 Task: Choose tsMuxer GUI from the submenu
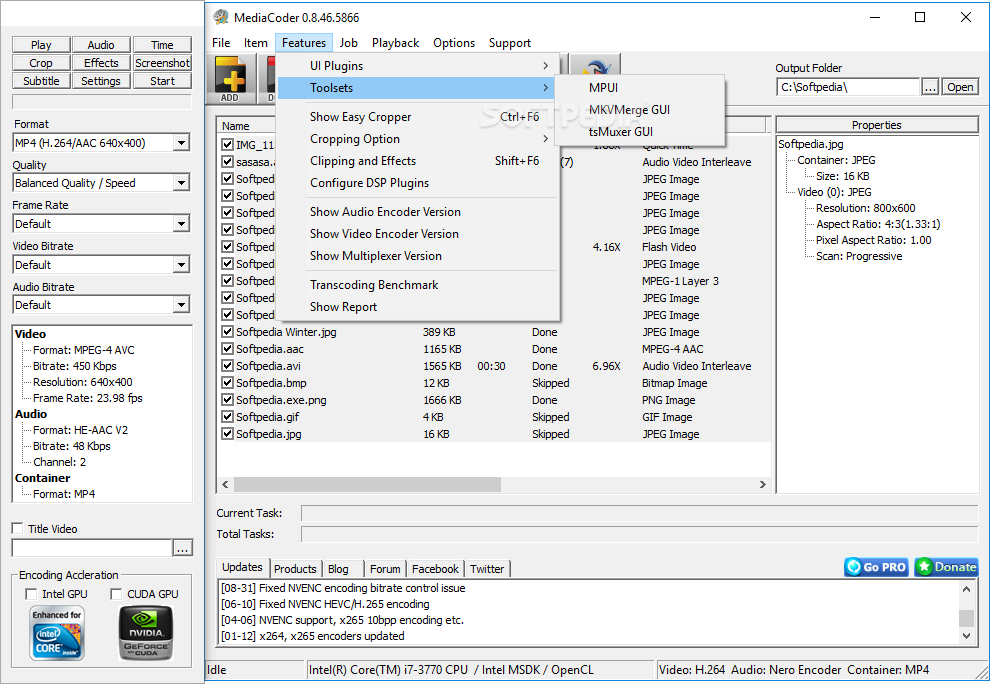coord(640,132)
